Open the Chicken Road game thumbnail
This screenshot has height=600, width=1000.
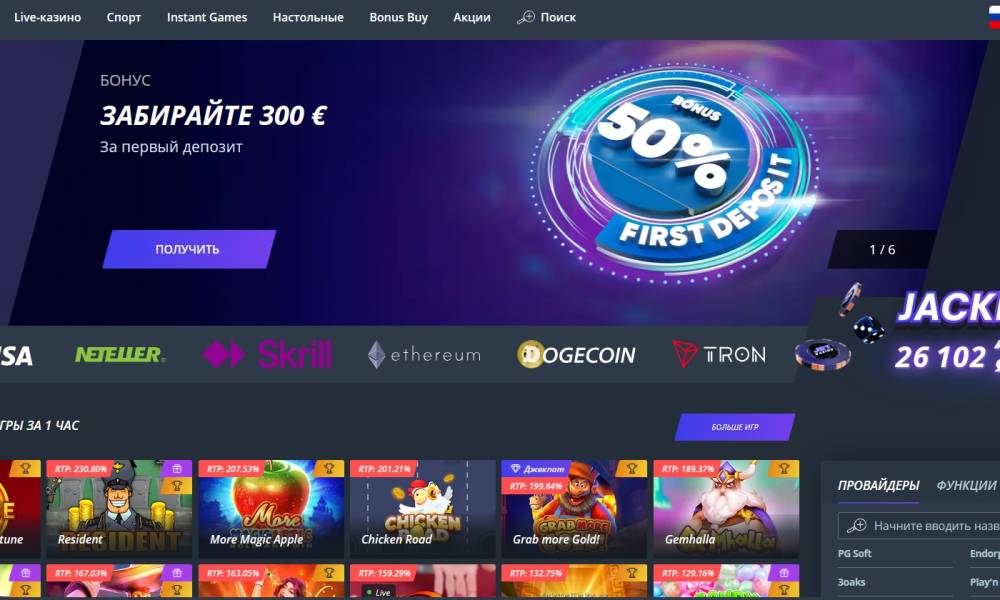pos(423,508)
